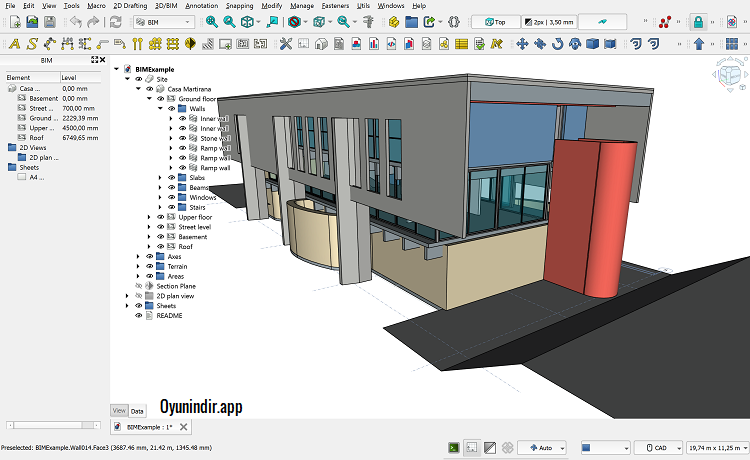Select the Text annotation tool (A icon)

tap(15, 44)
